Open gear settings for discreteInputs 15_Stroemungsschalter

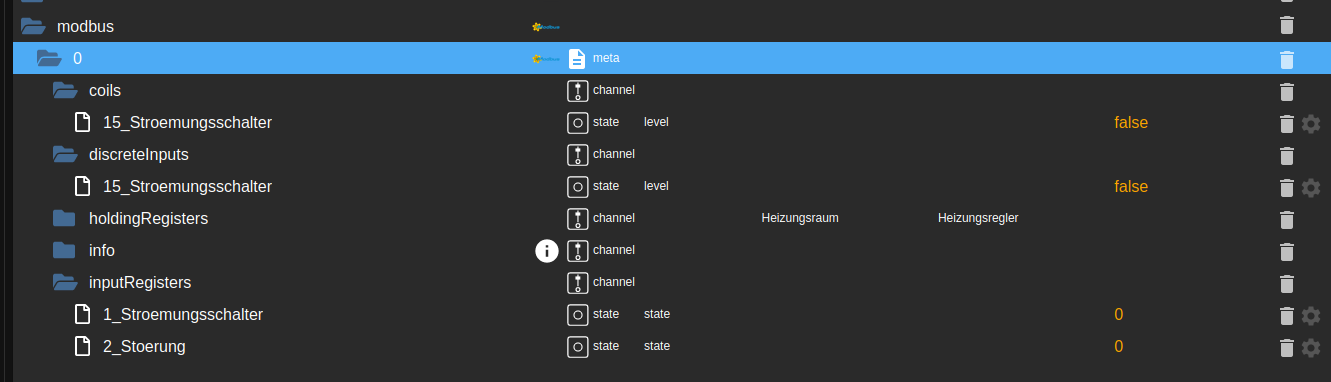pos(1311,187)
